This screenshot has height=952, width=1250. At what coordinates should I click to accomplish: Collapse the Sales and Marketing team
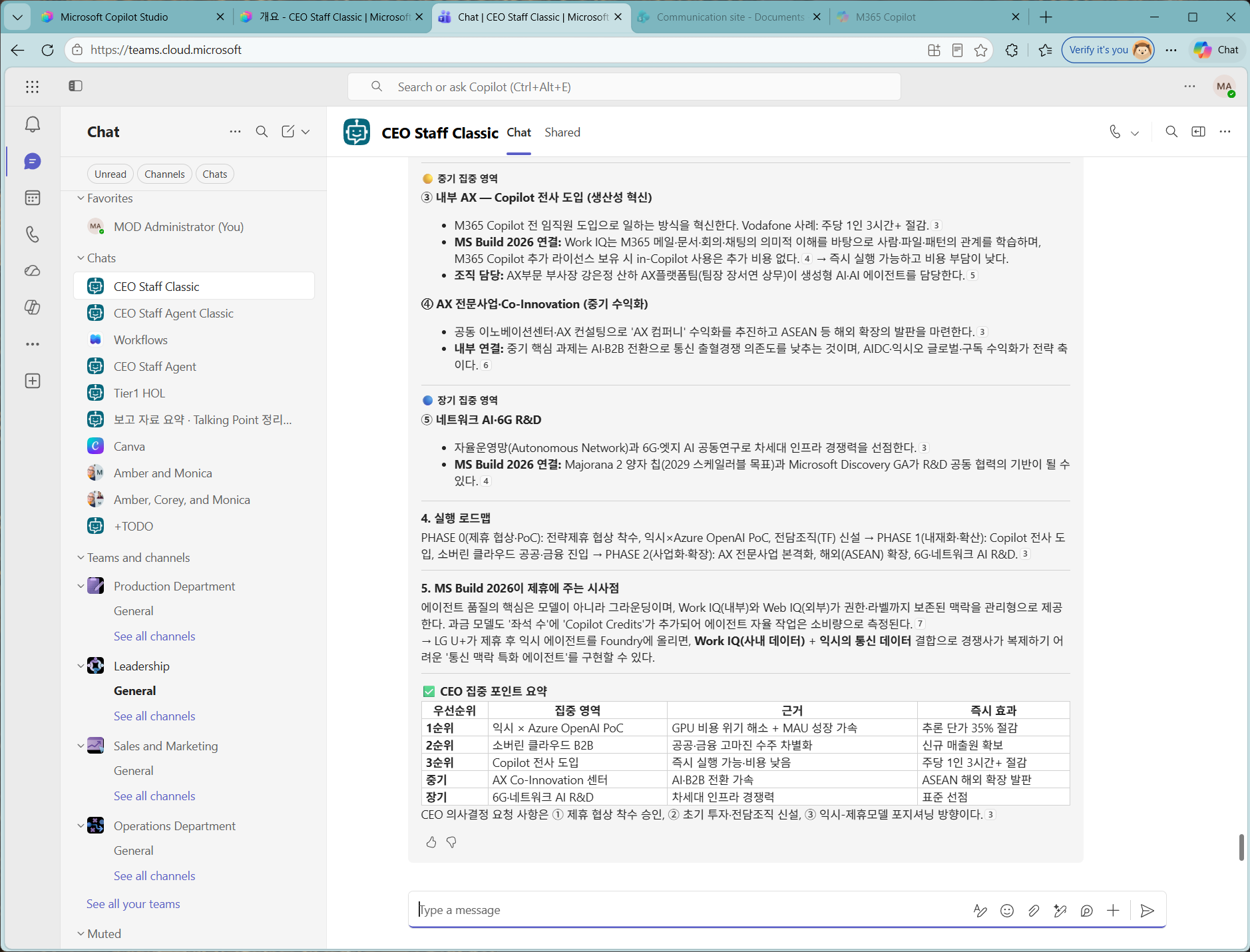(81, 746)
